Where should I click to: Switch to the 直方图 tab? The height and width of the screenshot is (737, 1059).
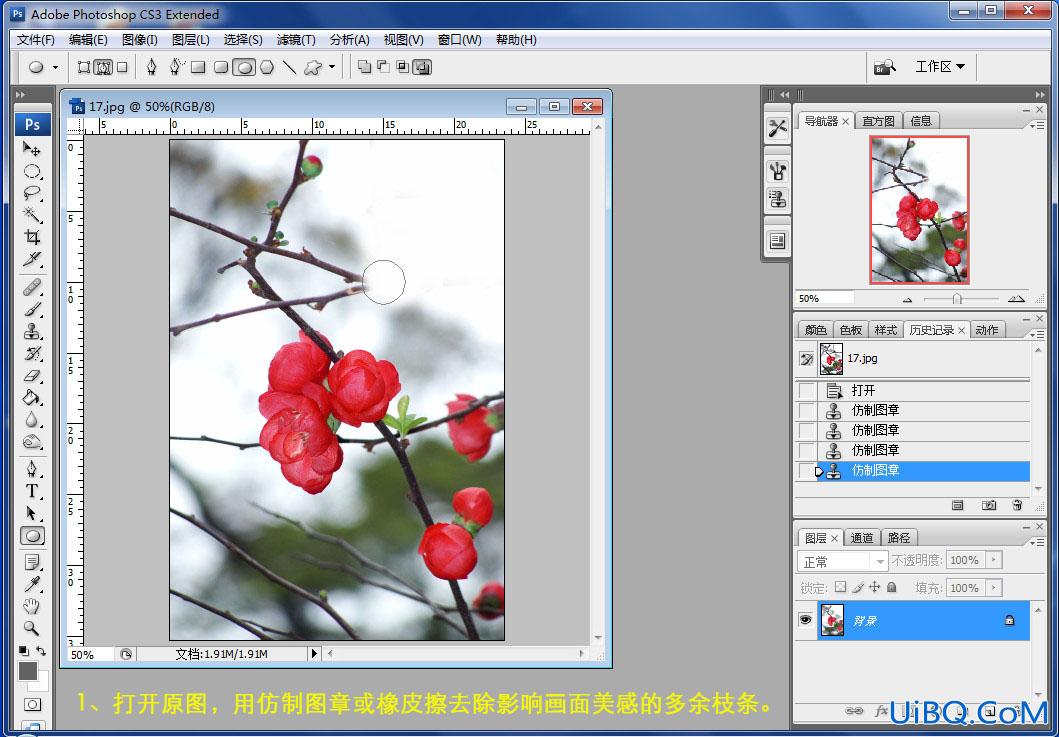878,121
